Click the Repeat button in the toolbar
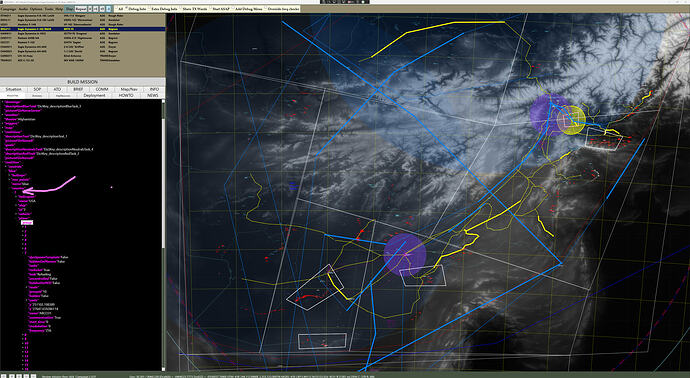 tap(81, 9)
